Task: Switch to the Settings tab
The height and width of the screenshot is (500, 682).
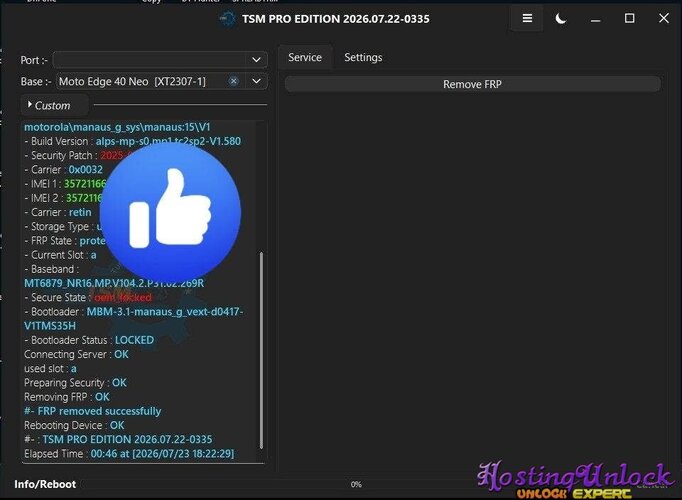Action: tap(363, 57)
